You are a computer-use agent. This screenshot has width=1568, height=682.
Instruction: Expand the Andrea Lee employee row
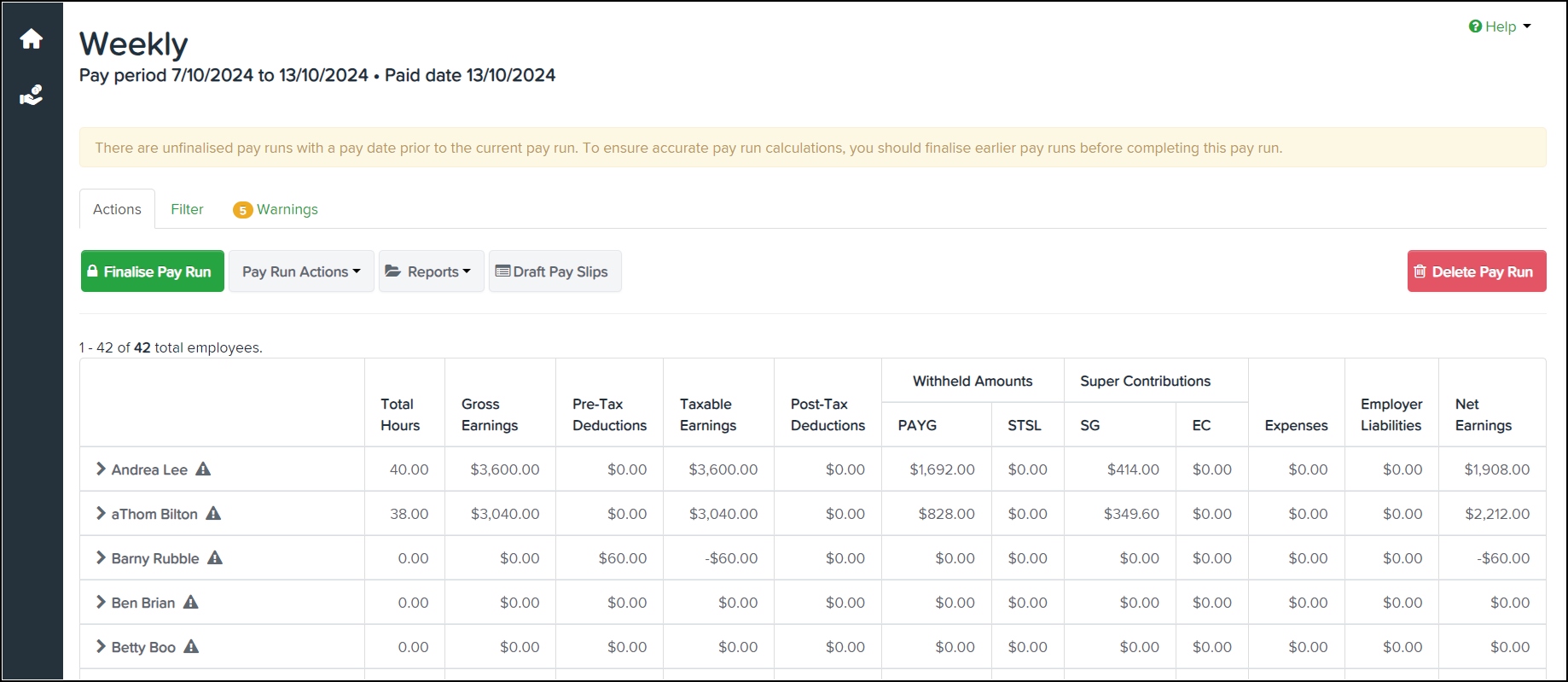click(x=101, y=469)
